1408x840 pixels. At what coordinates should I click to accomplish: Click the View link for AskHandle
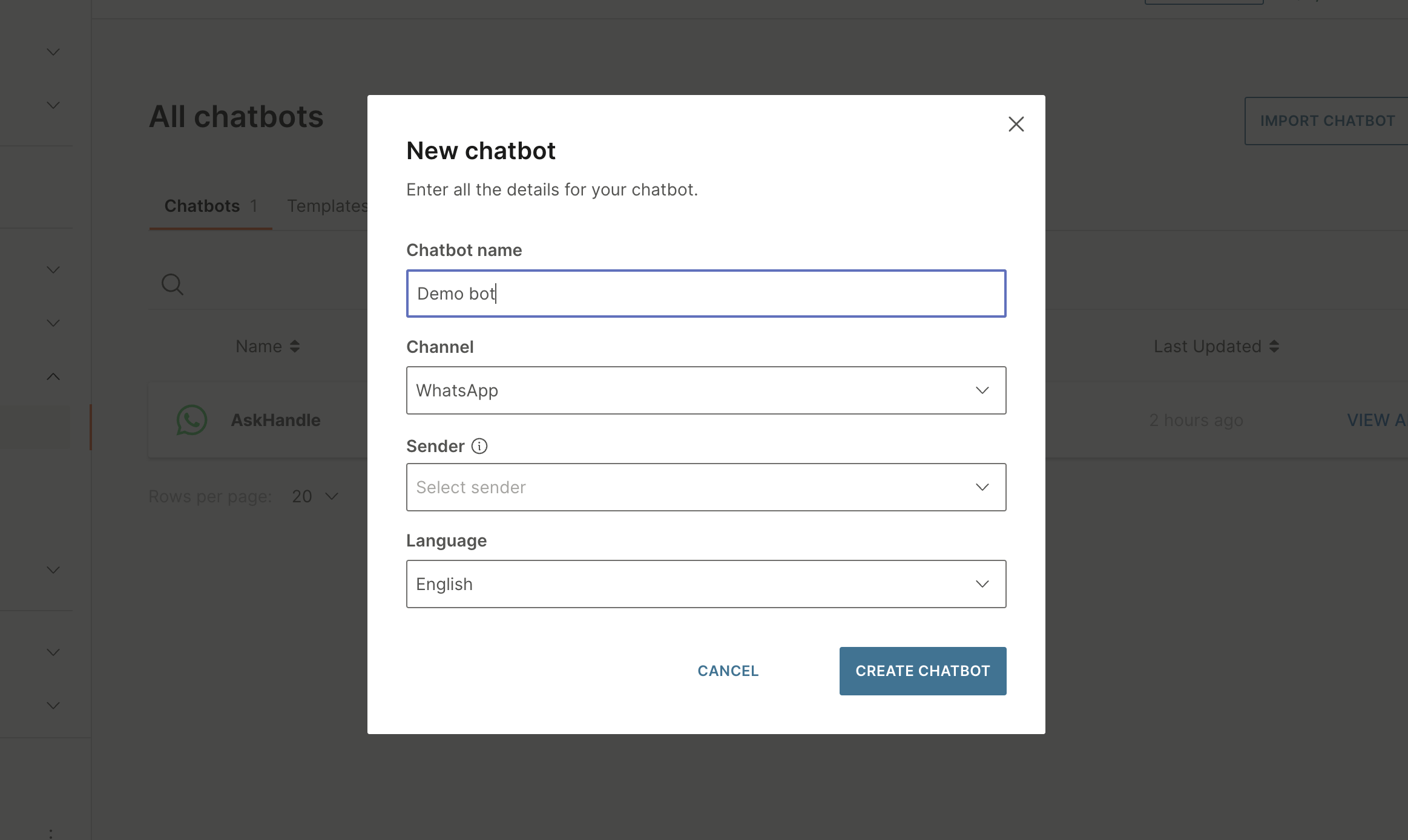tap(1375, 420)
